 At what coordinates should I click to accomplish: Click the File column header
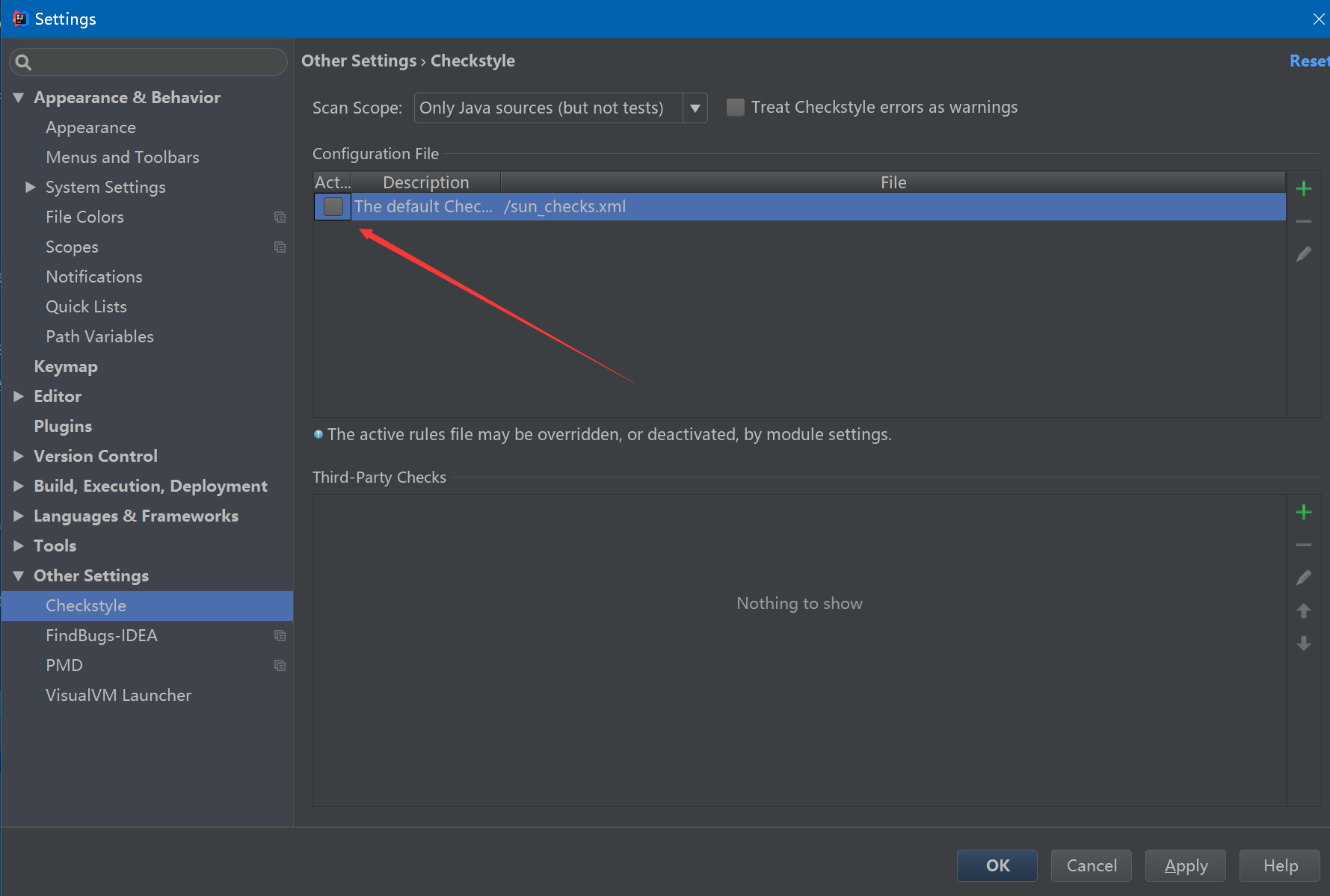[893, 182]
